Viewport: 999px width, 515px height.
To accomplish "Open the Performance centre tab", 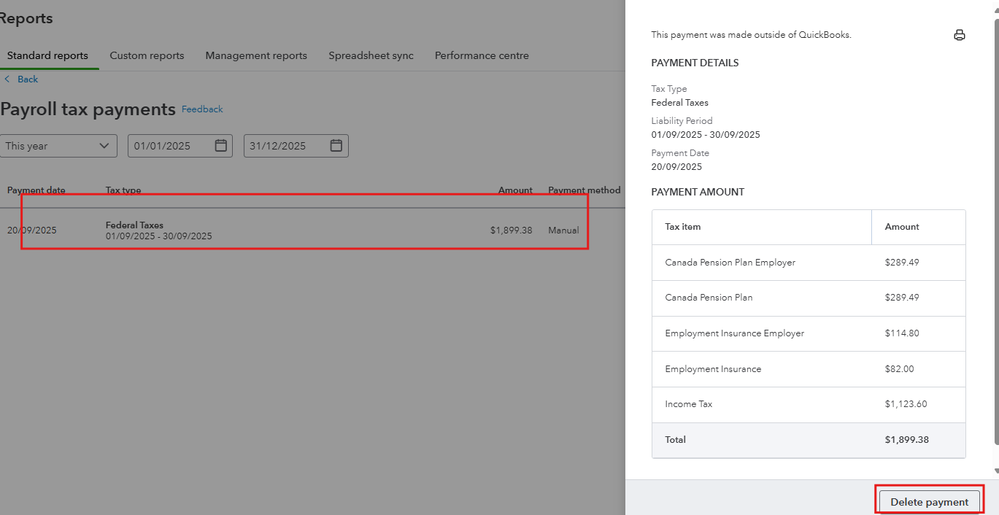I will 482,56.
